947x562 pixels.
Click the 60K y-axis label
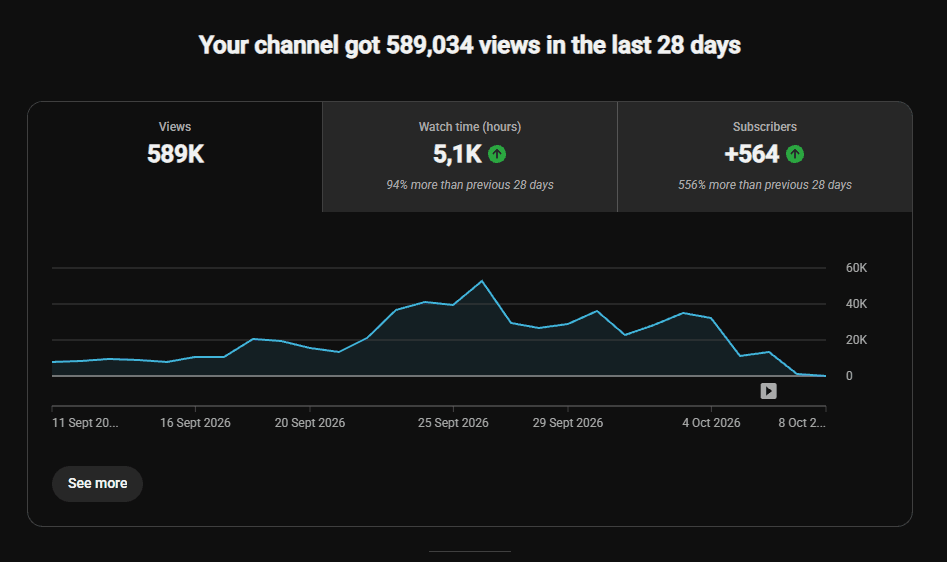[856, 267]
